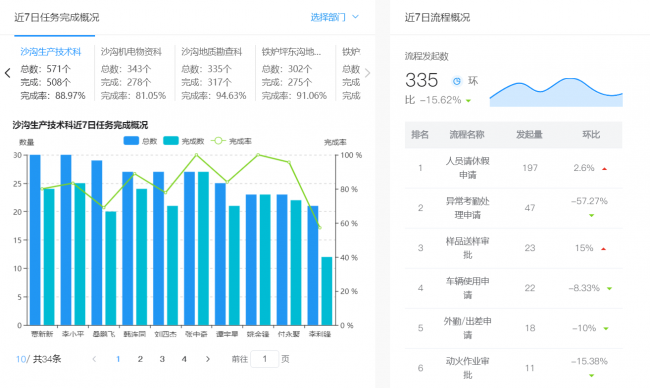
Task: Click the right arrow of department carousel
Action: (x=367, y=73)
